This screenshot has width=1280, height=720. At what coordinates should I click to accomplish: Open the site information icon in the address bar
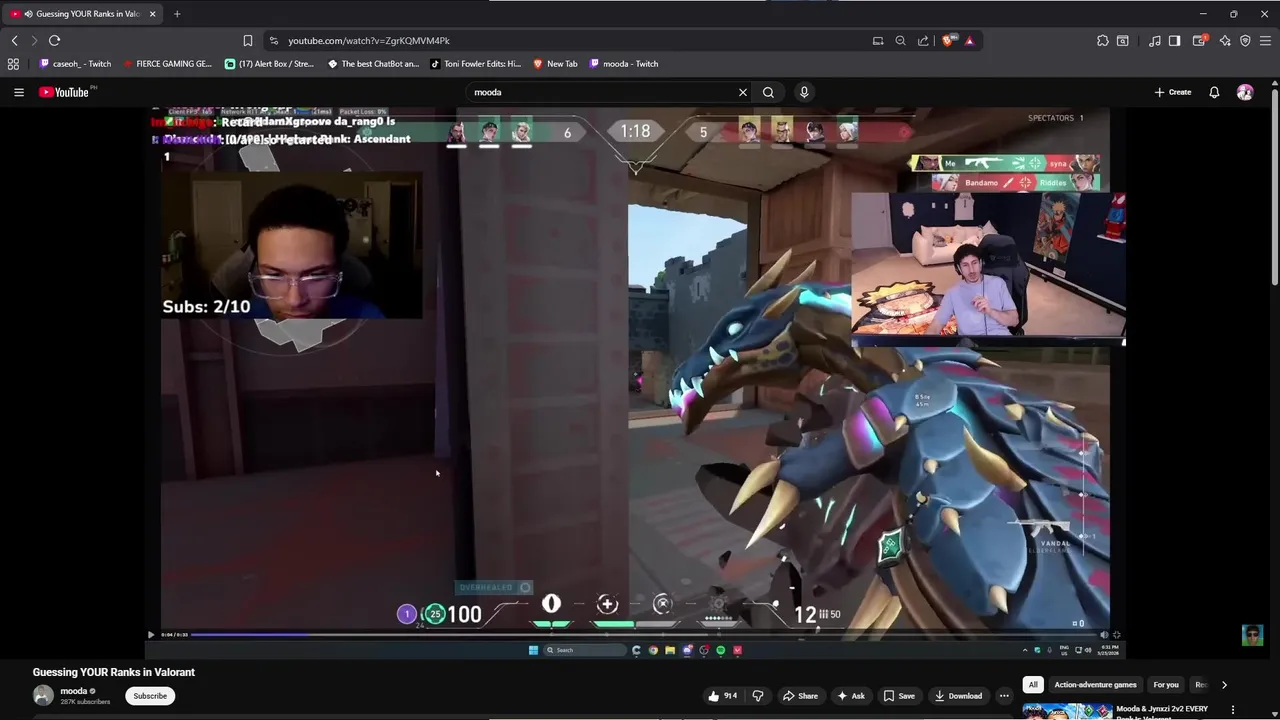click(x=274, y=41)
